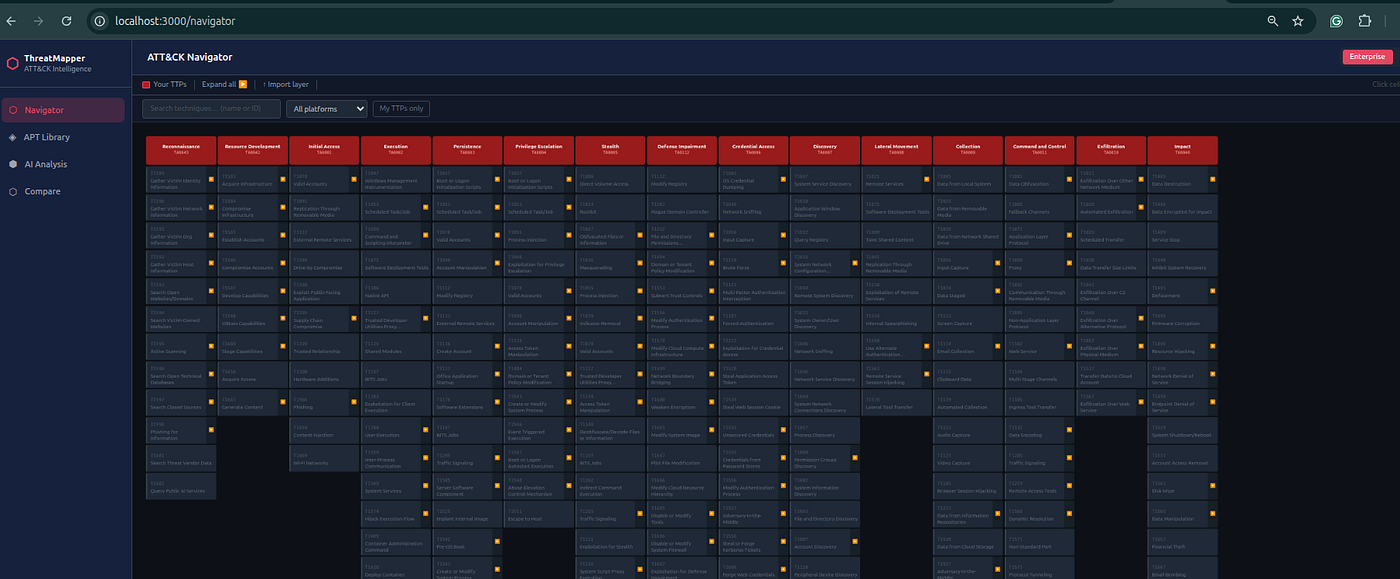
Task: Click Import layer
Action: (x=286, y=85)
